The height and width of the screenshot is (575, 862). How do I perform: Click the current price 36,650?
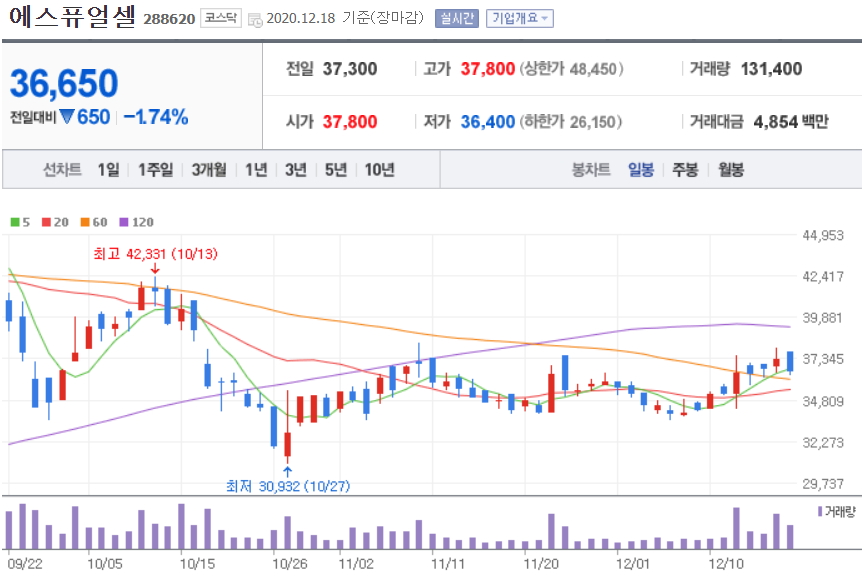pyautogui.click(x=64, y=84)
